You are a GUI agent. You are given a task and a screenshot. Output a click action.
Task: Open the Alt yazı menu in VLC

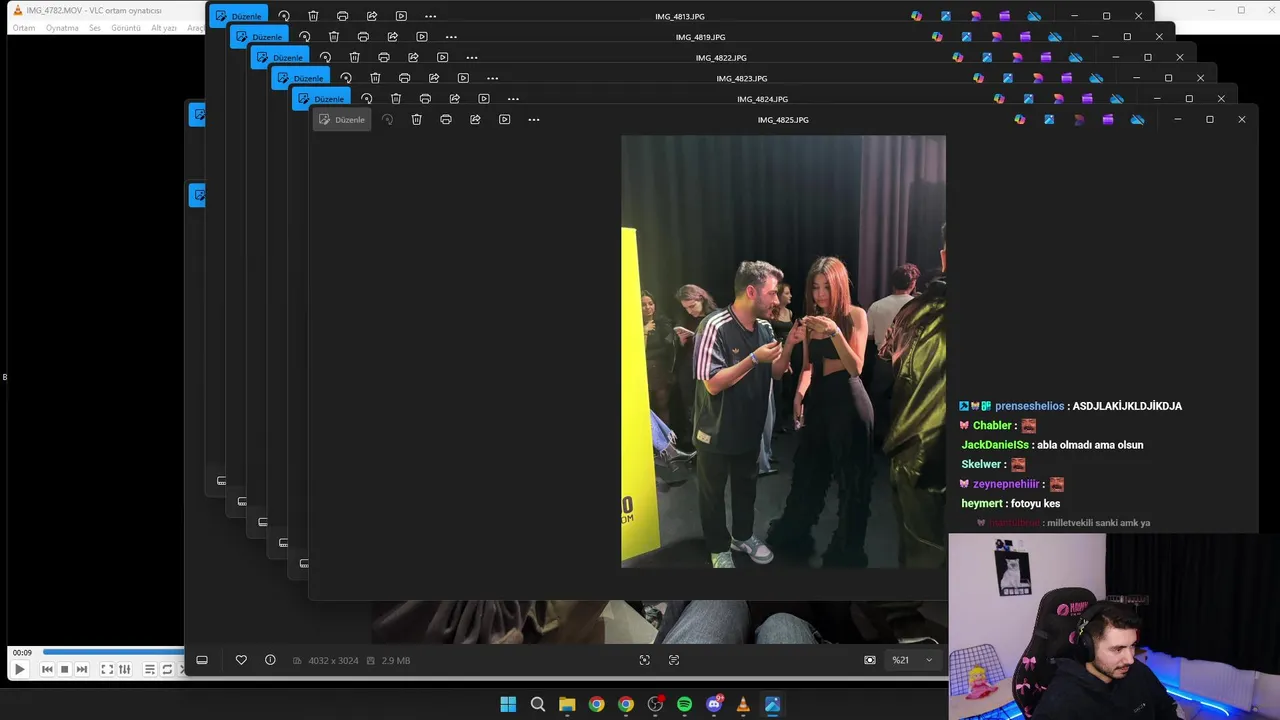[164, 28]
